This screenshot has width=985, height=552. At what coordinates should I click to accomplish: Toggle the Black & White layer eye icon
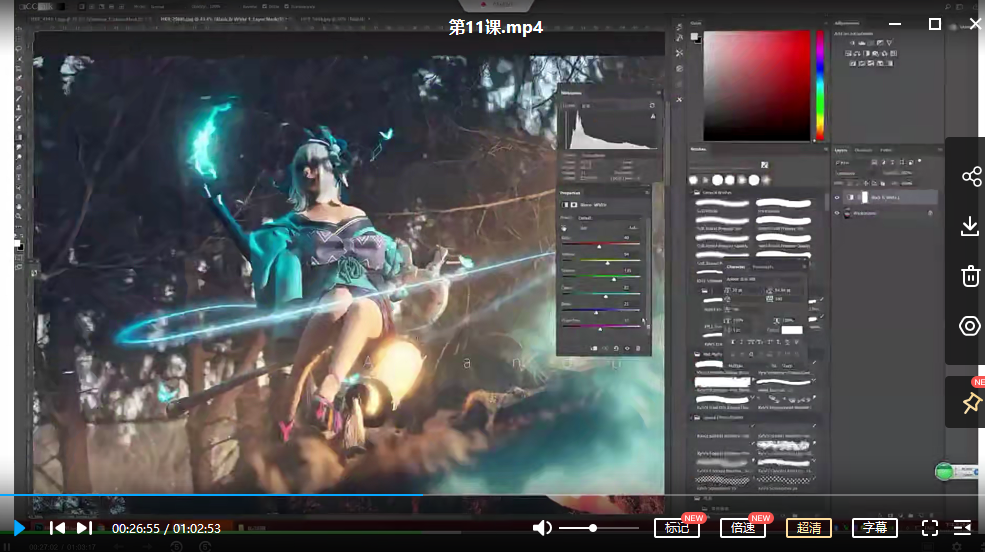838,198
